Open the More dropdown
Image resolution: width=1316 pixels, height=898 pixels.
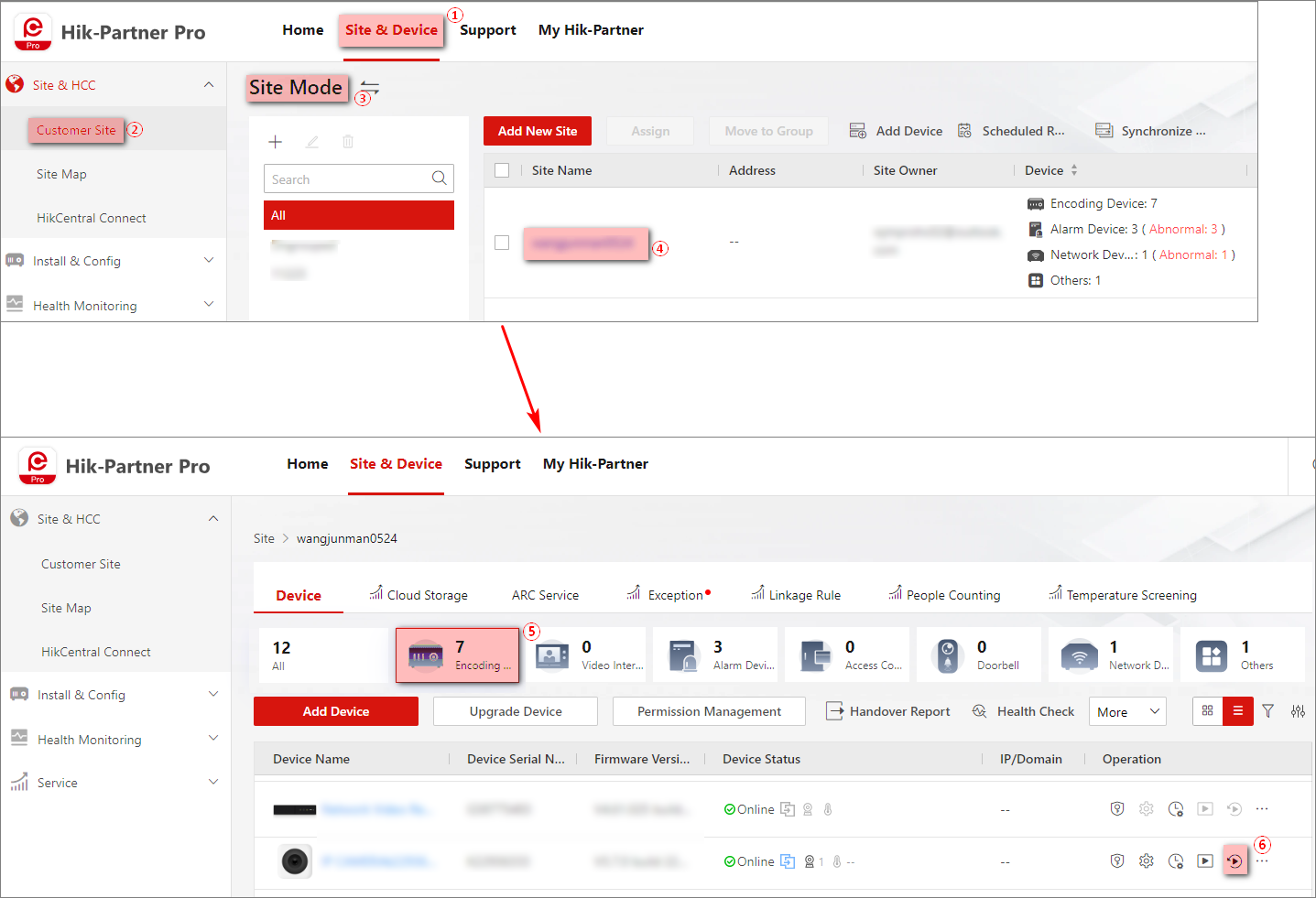click(x=1127, y=711)
